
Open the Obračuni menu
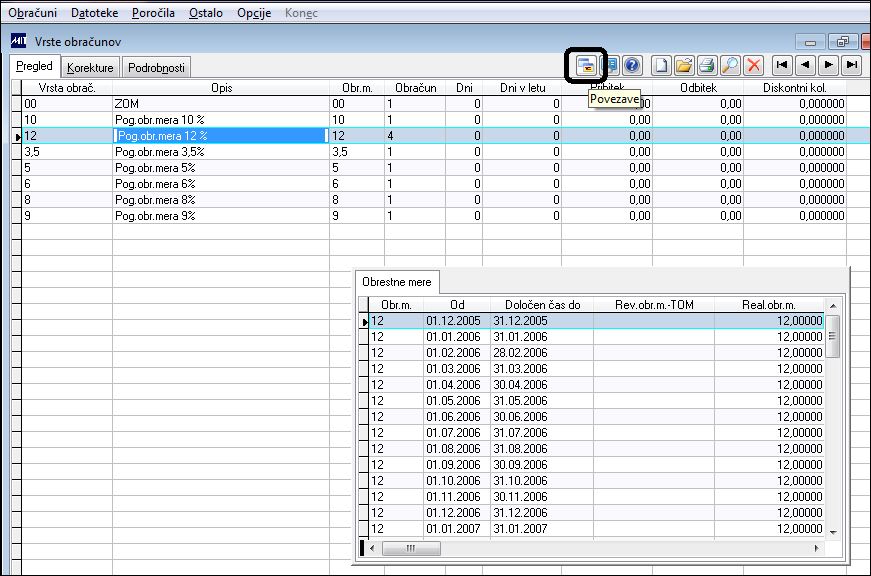click(x=32, y=13)
